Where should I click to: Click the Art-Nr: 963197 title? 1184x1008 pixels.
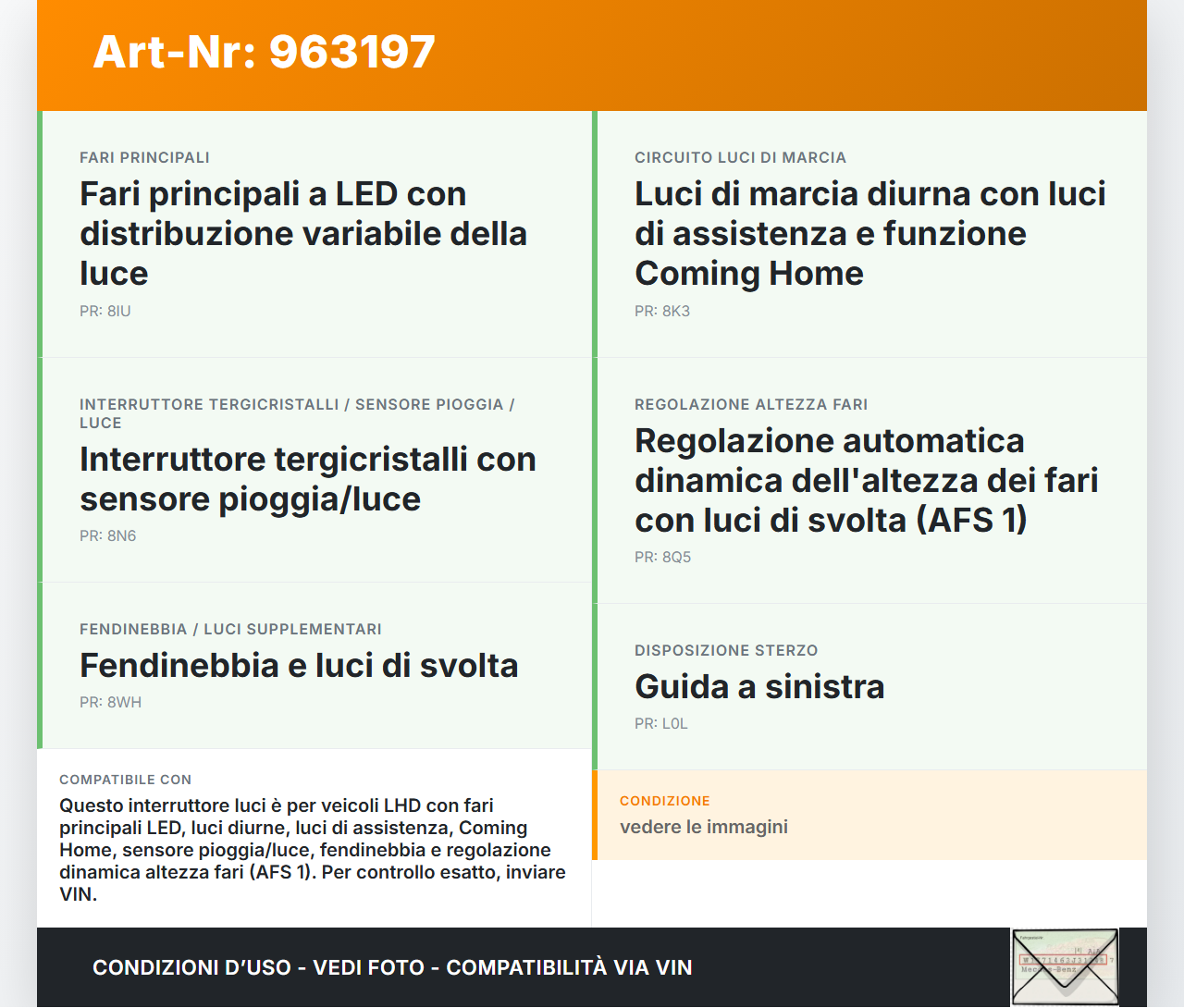(264, 53)
